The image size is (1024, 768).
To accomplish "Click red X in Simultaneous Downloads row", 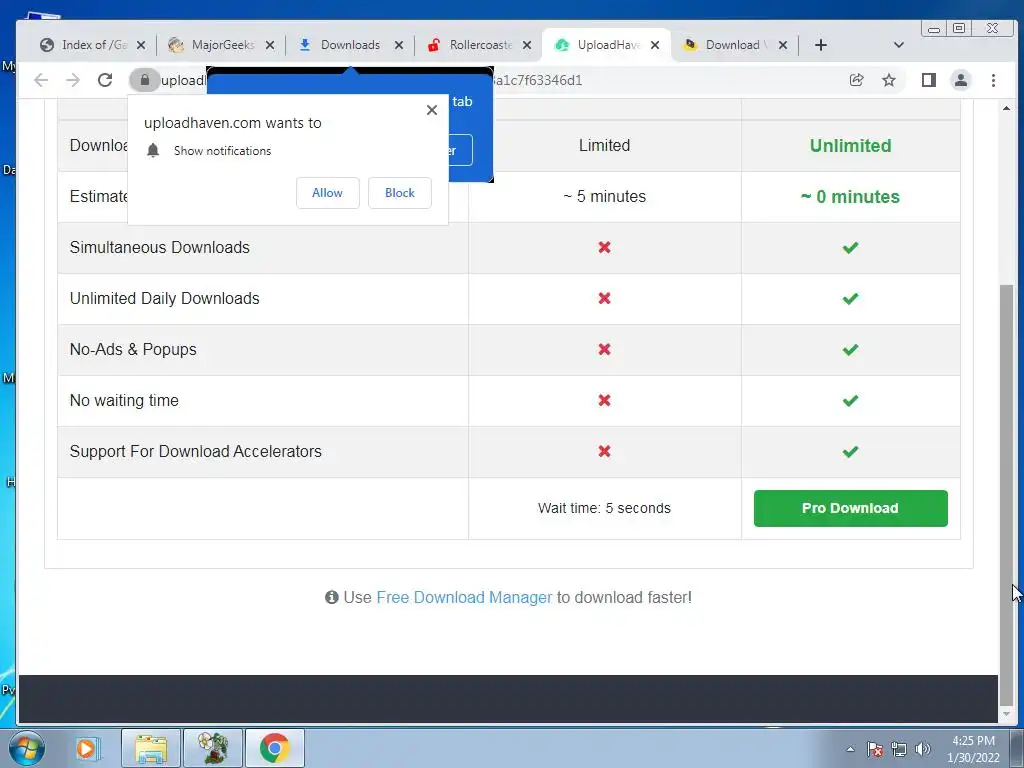I will pyautogui.click(x=604, y=248).
